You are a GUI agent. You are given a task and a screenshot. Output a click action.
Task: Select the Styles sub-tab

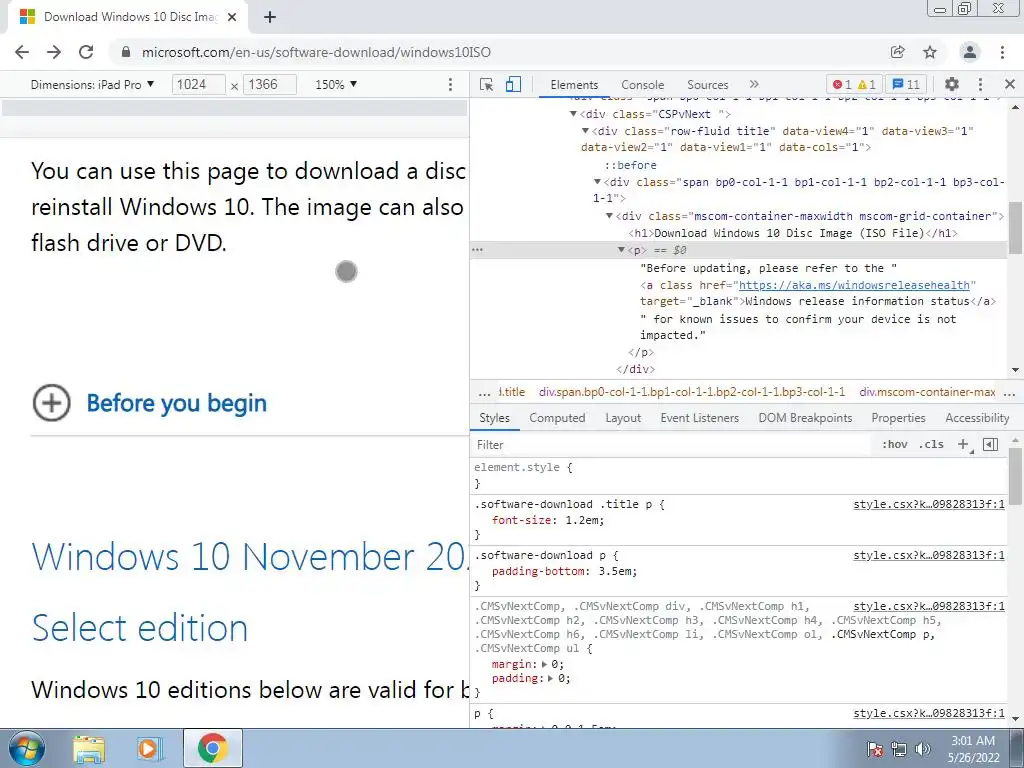tap(494, 418)
